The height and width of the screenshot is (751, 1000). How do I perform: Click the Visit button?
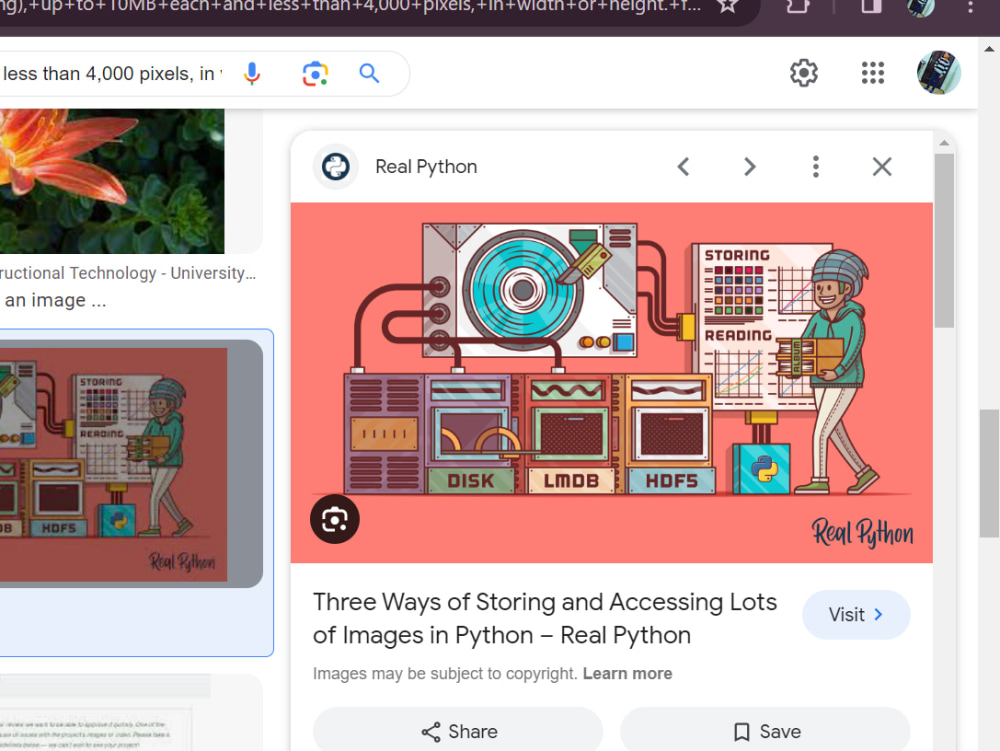tap(856, 615)
